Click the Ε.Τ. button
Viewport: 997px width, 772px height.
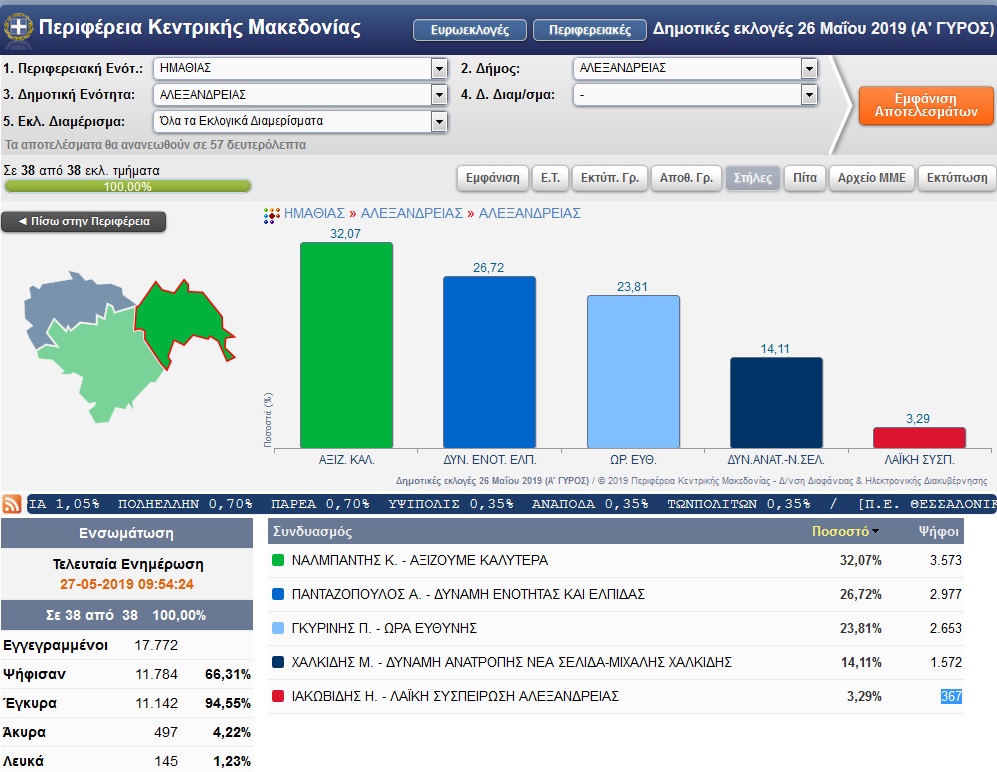pos(550,178)
